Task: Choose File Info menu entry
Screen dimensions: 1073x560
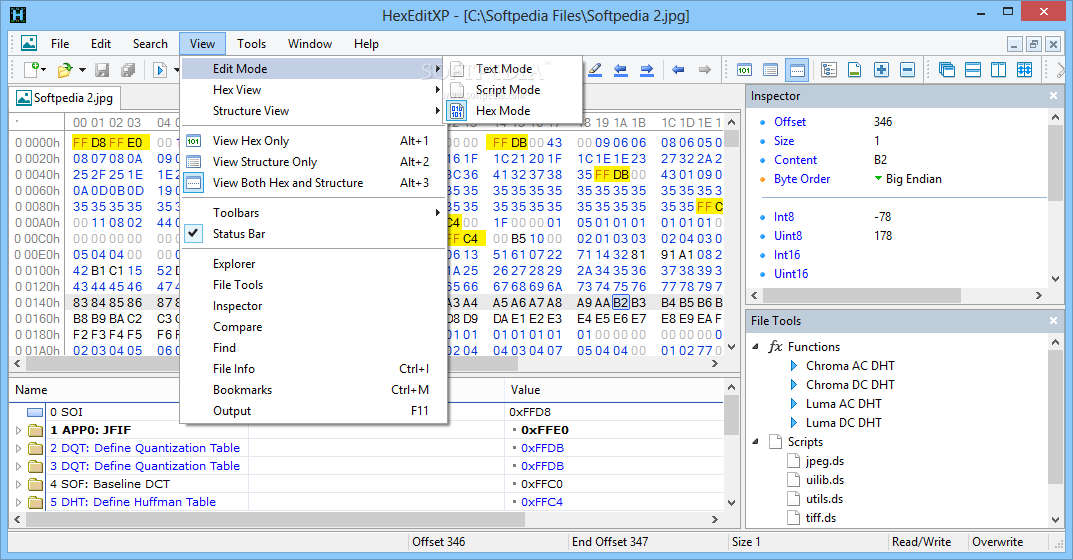Action: coord(313,368)
